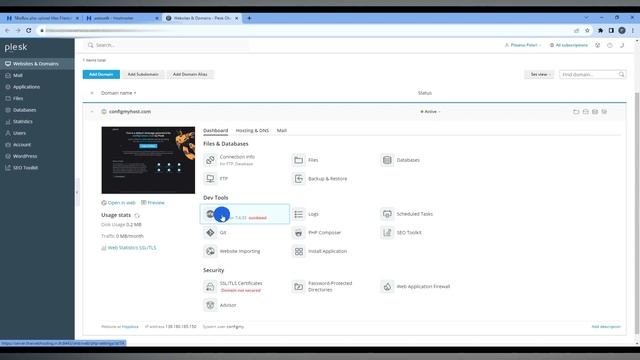Open Scheduled Tasks icon
This screenshot has width=640, height=360.
click(387, 214)
